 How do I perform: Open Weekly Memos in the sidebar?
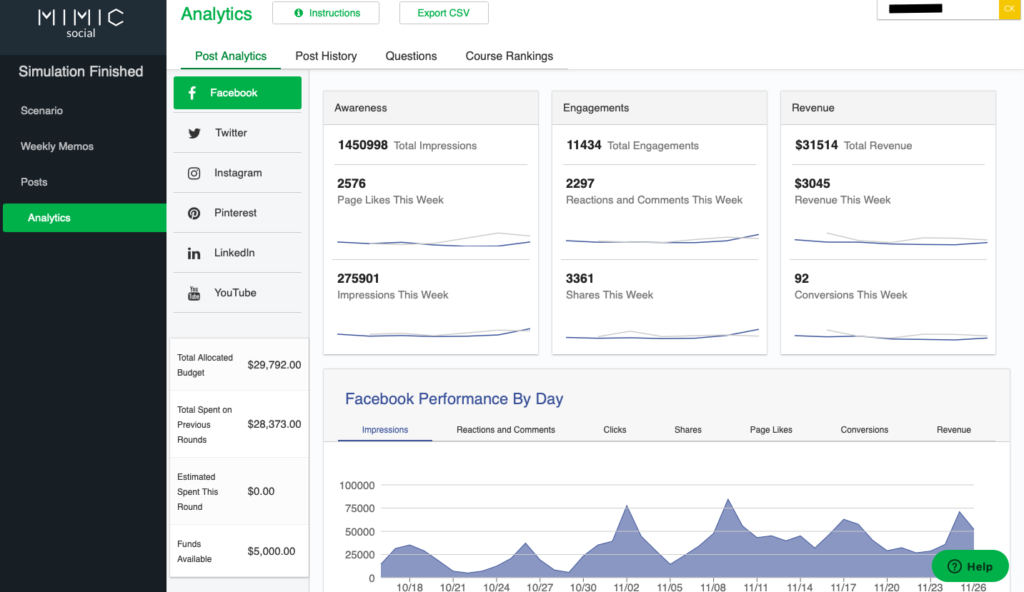coord(57,146)
